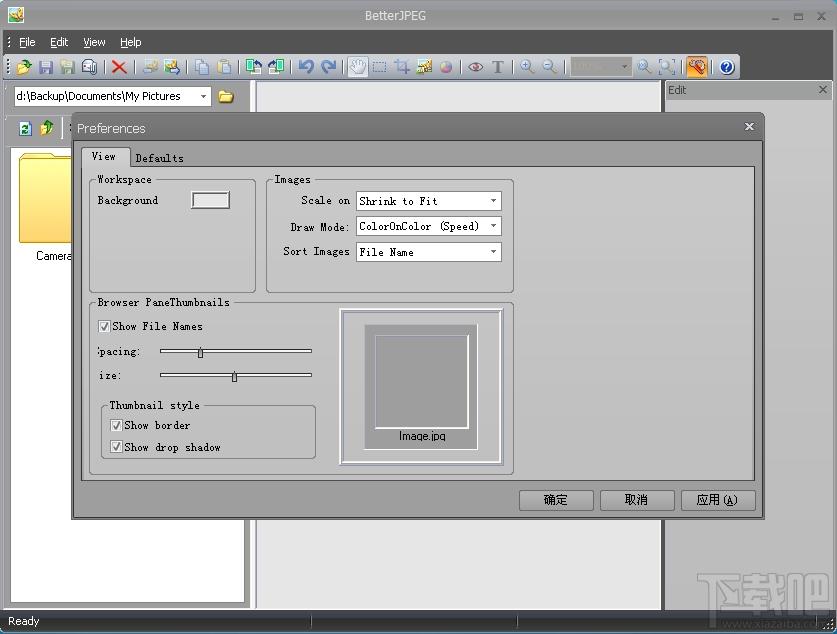Click the Undo arrow icon
The height and width of the screenshot is (634, 837).
(x=306, y=67)
